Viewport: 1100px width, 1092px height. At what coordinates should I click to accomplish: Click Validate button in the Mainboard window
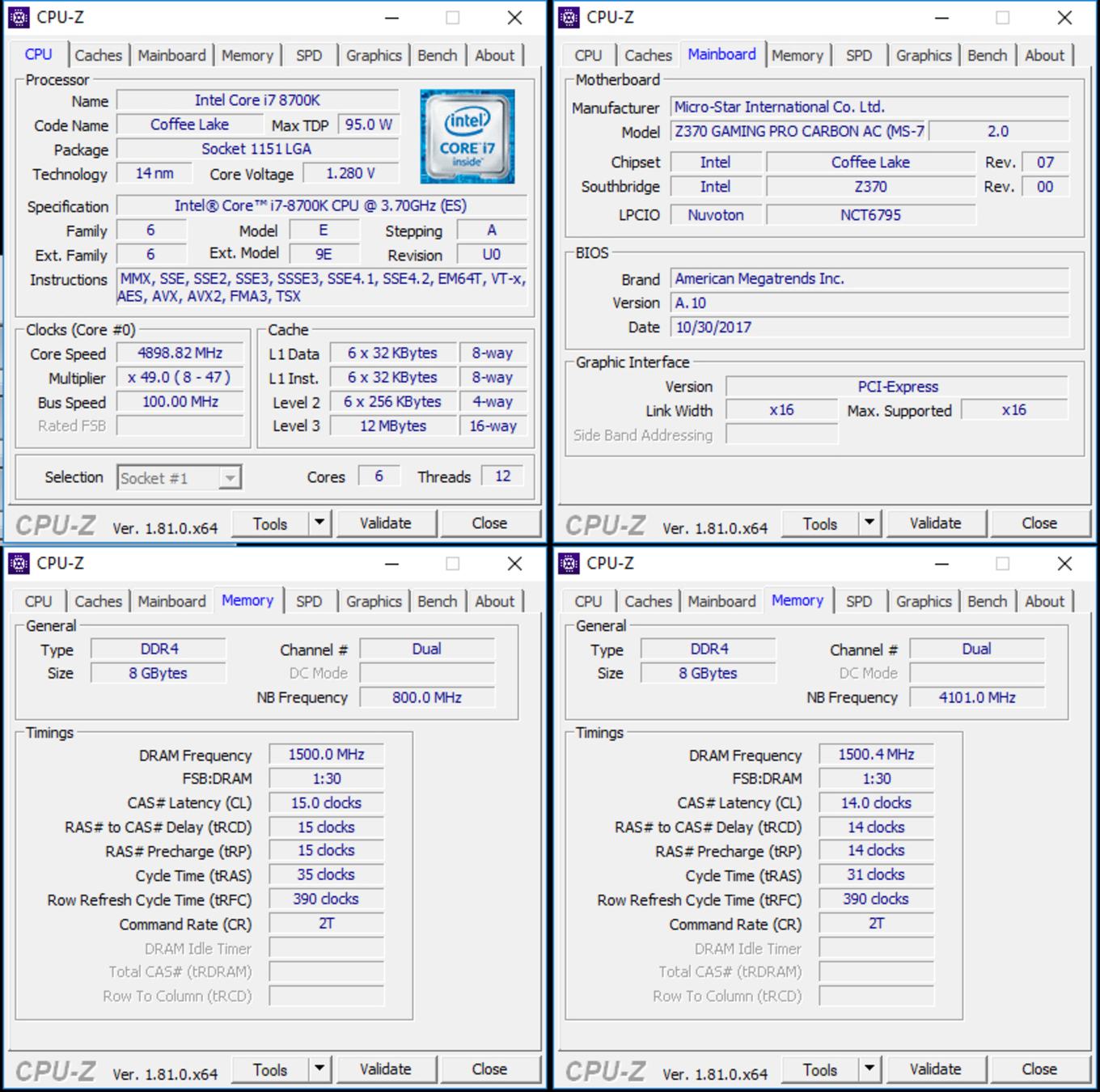point(936,523)
